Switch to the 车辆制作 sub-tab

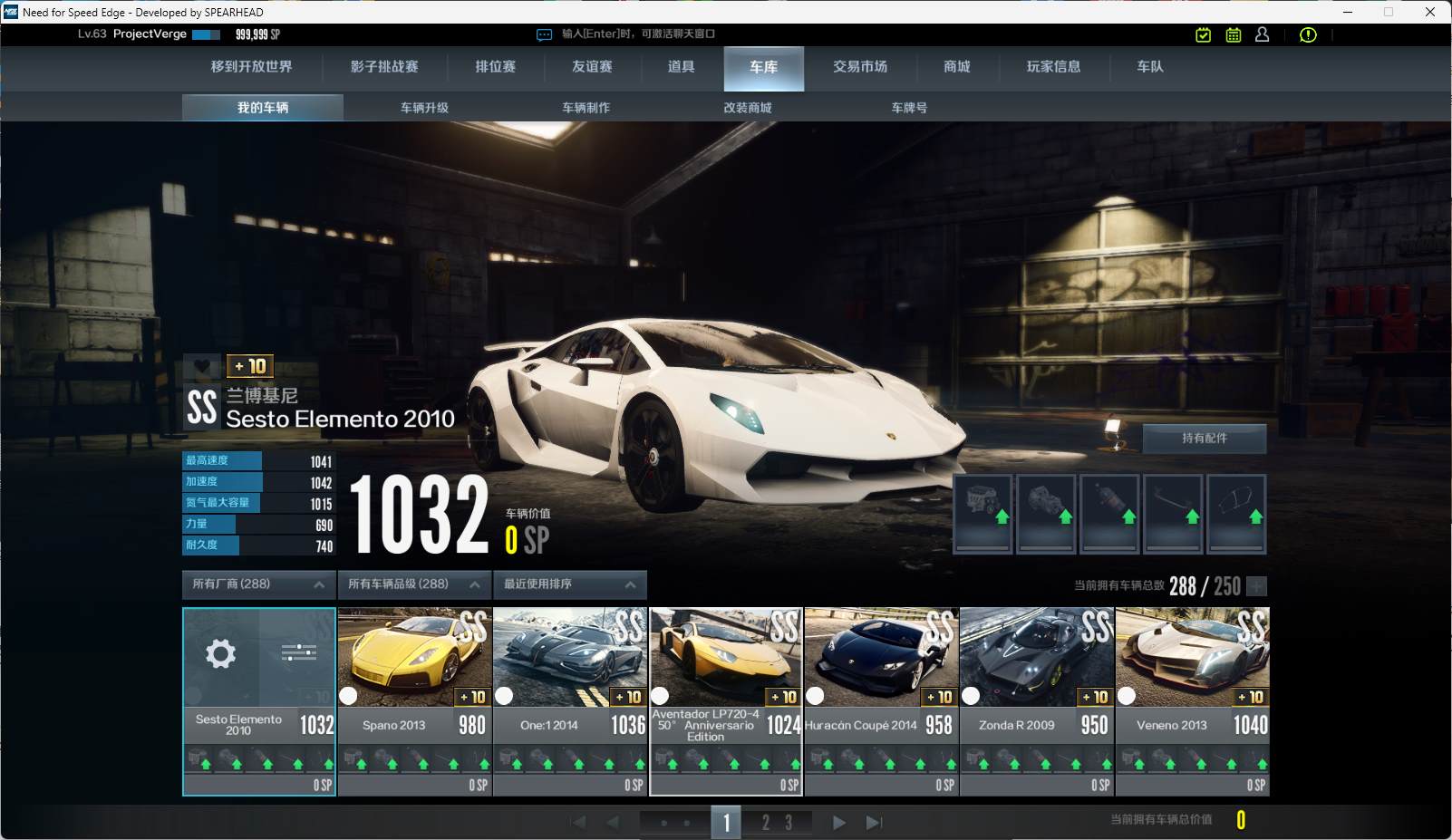[x=586, y=108]
